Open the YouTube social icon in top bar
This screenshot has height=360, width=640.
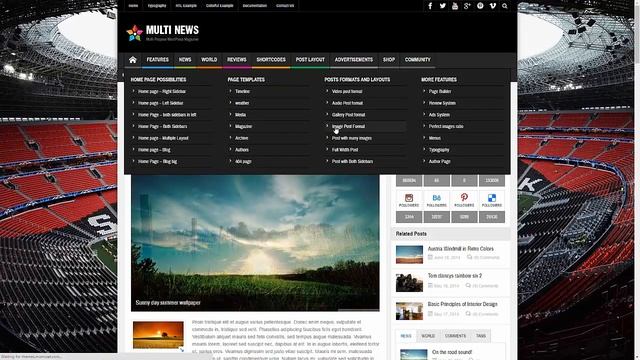point(455,6)
